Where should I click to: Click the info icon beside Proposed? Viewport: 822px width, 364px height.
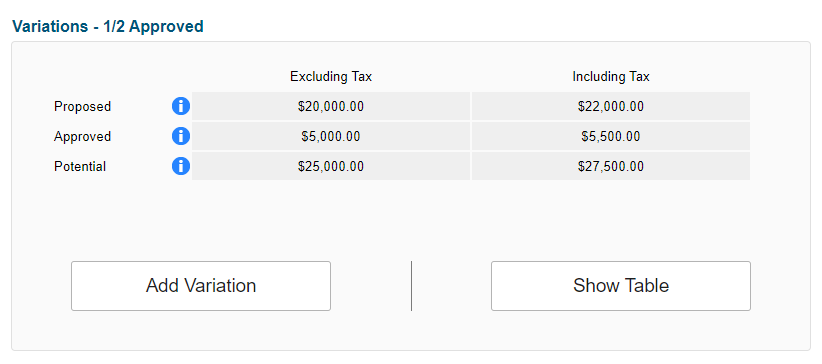tap(180, 106)
